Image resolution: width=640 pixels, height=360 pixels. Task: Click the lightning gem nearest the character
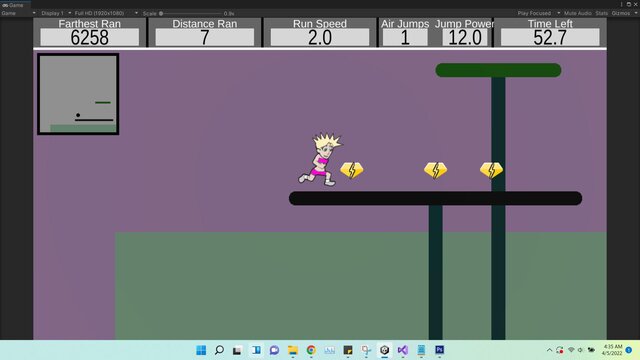(x=352, y=170)
